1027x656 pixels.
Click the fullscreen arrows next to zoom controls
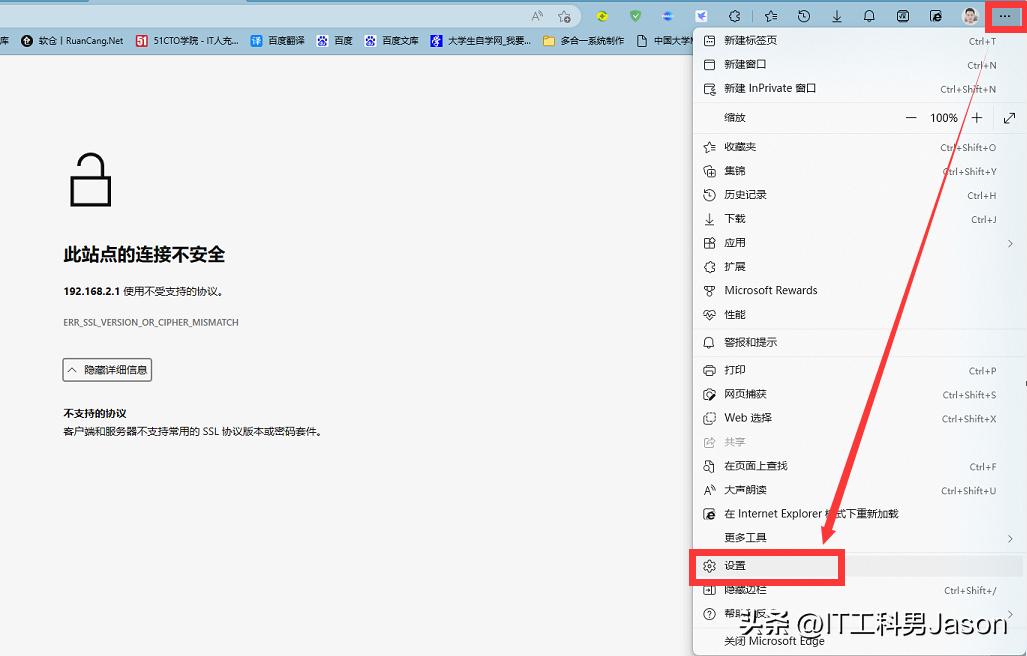click(1008, 117)
